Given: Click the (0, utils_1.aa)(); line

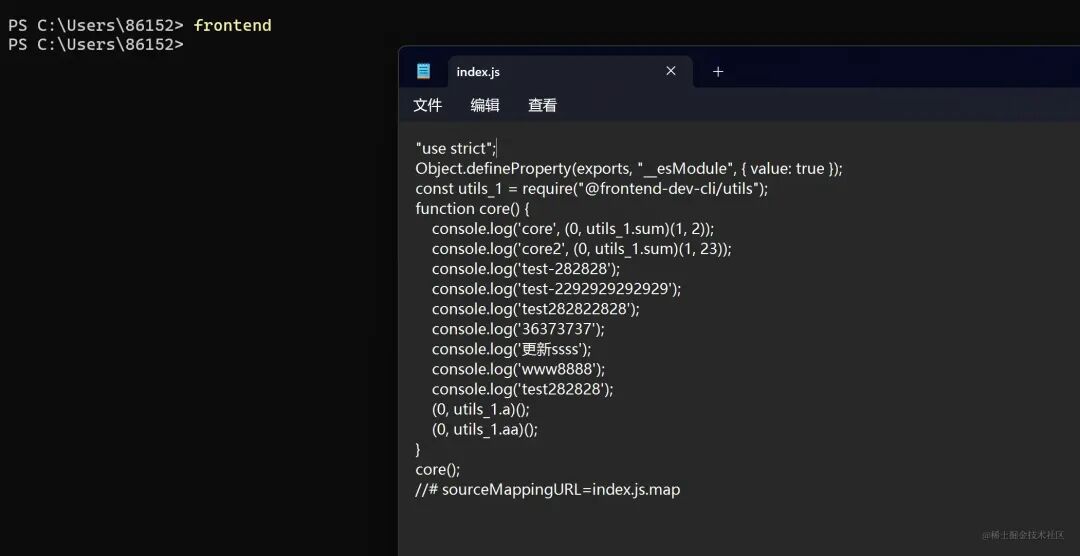Looking at the screenshot, I should (x=485, y=430).
